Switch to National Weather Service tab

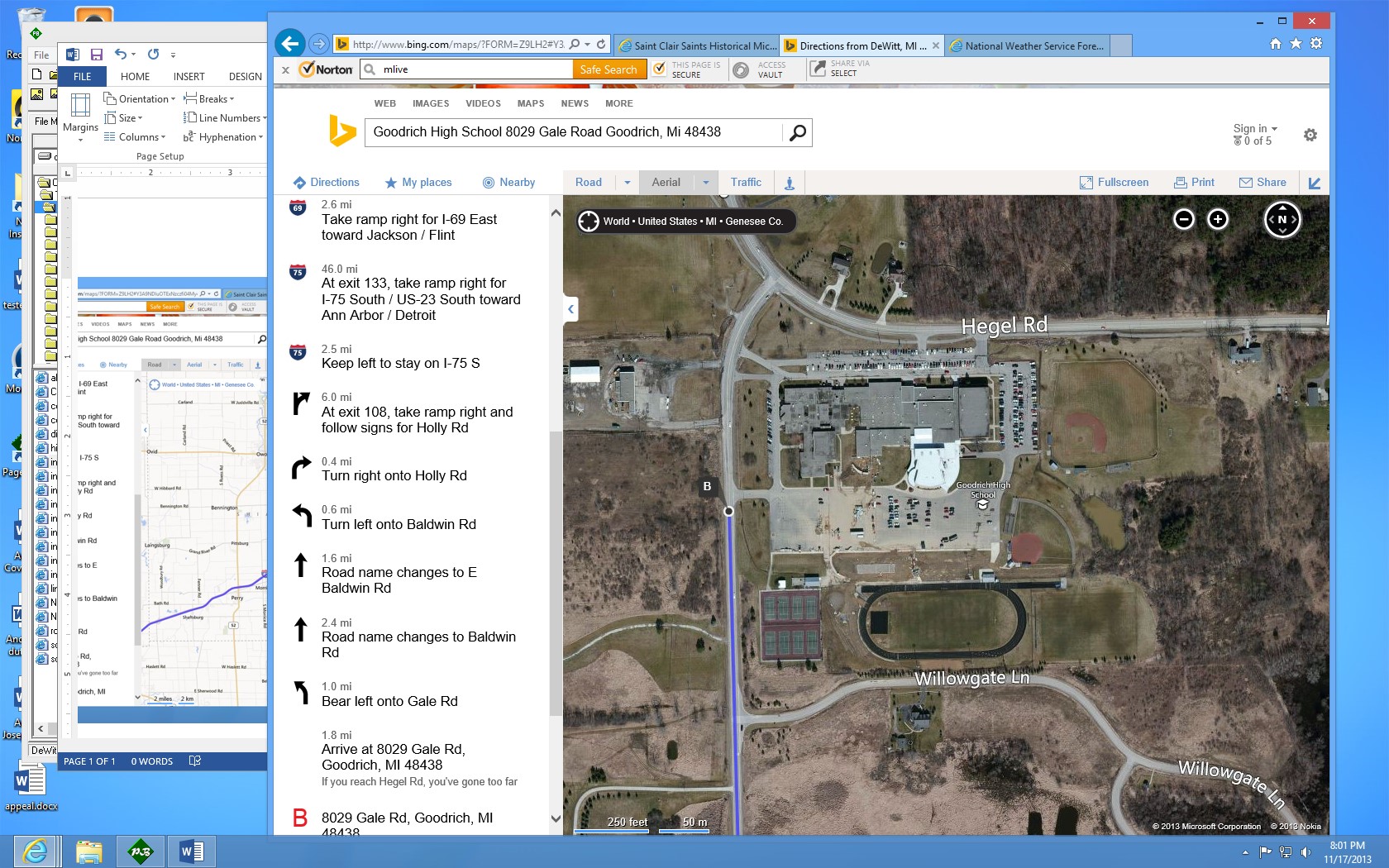click(x=1028, y=45)
